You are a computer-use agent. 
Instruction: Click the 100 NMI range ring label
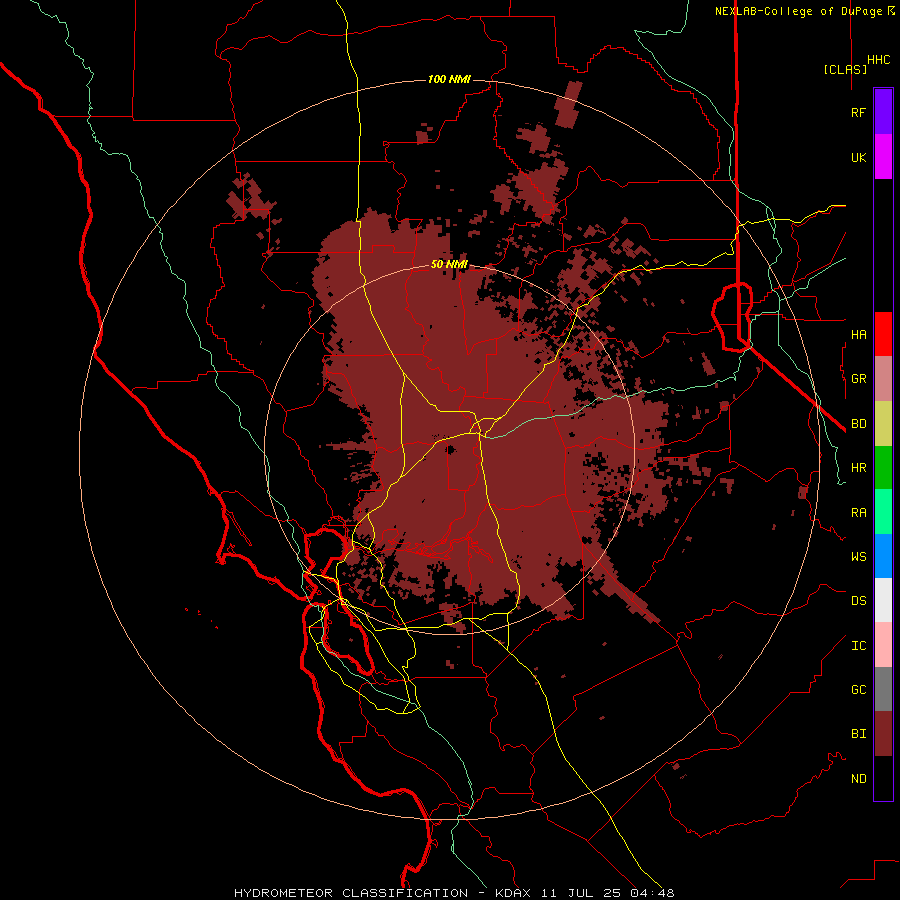pyautogui.click(x=449, y=79)
